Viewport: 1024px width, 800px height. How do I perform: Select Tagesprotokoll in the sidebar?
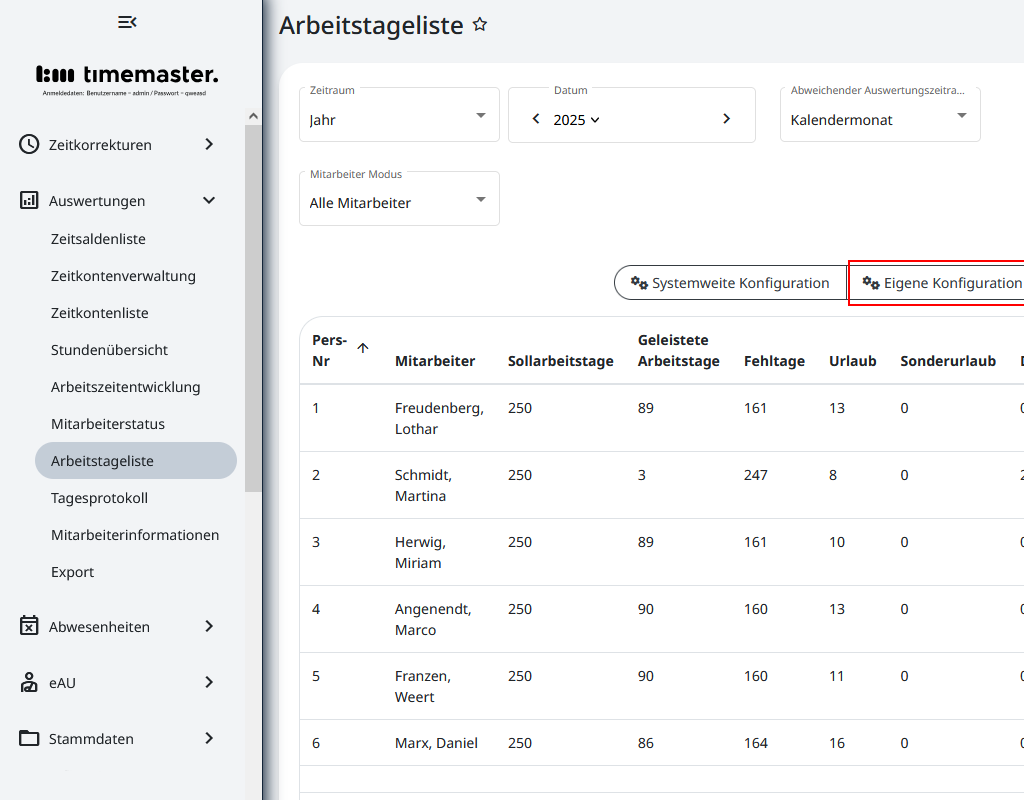tap(100, 497)
